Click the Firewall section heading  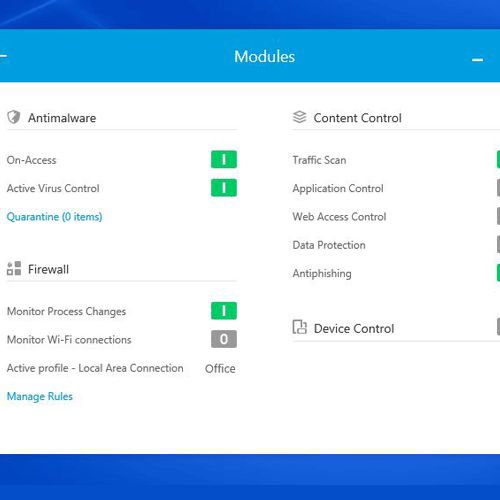click(48, 269)
